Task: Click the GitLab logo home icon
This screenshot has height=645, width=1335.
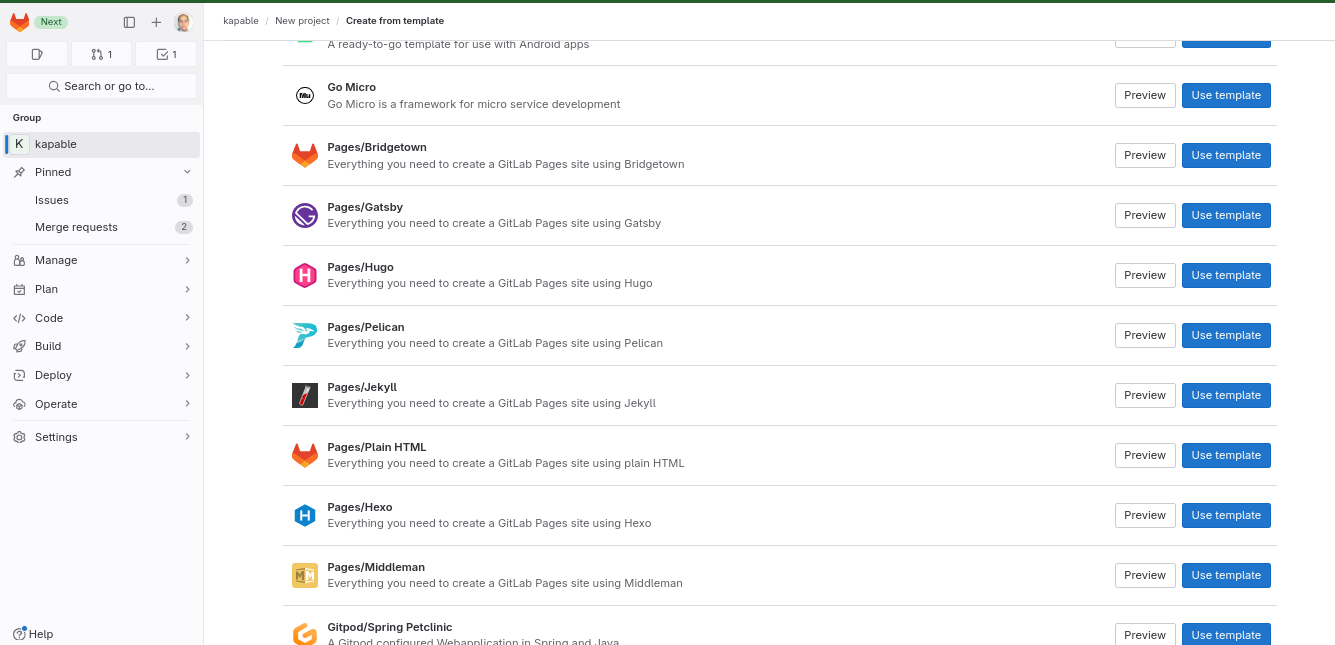Action: click(19, 22)
